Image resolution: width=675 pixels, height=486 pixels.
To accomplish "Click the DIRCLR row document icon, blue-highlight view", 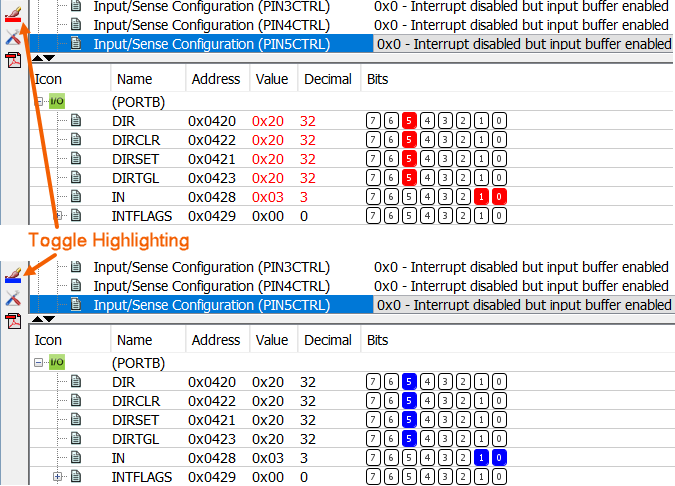I will pyautogui.click(x=76, y=400).
